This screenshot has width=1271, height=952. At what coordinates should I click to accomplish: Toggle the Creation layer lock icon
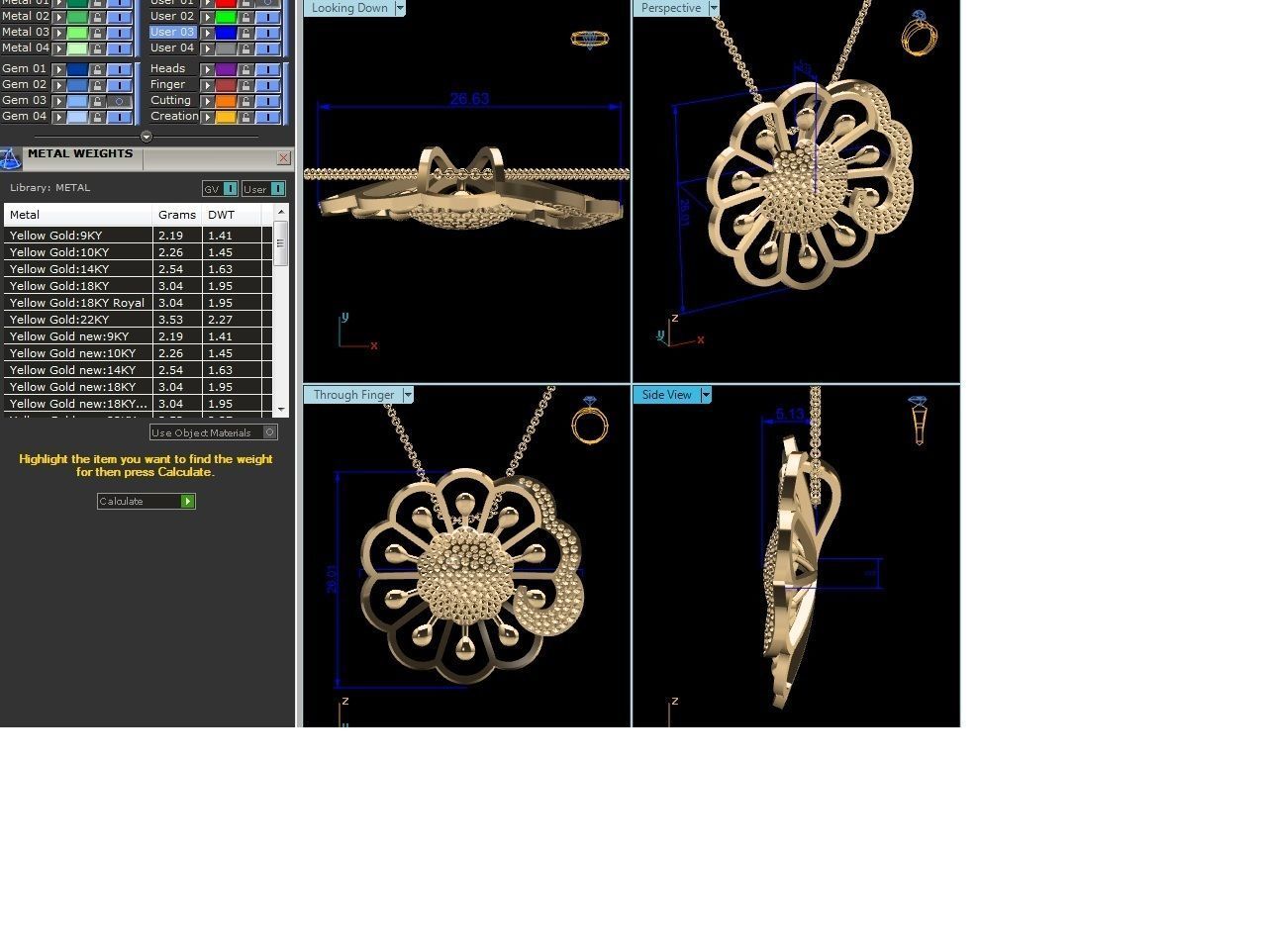click(246, 117)
